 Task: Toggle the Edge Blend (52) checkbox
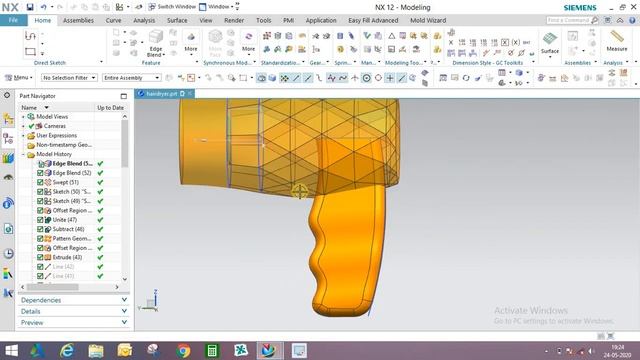click(40, 173)
